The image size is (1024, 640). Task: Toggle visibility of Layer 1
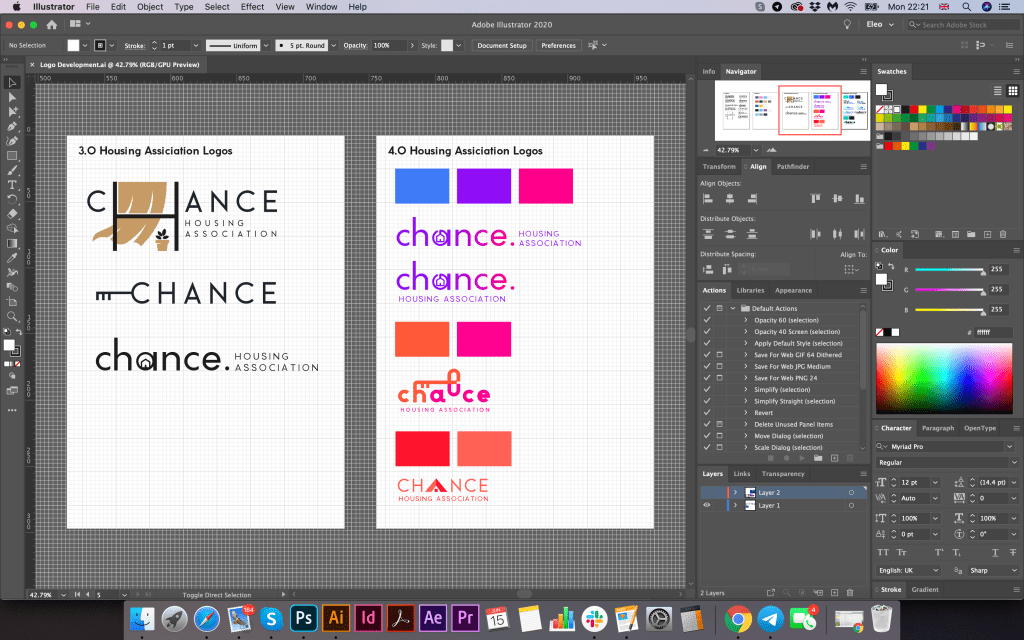click(x=707, y=506)
